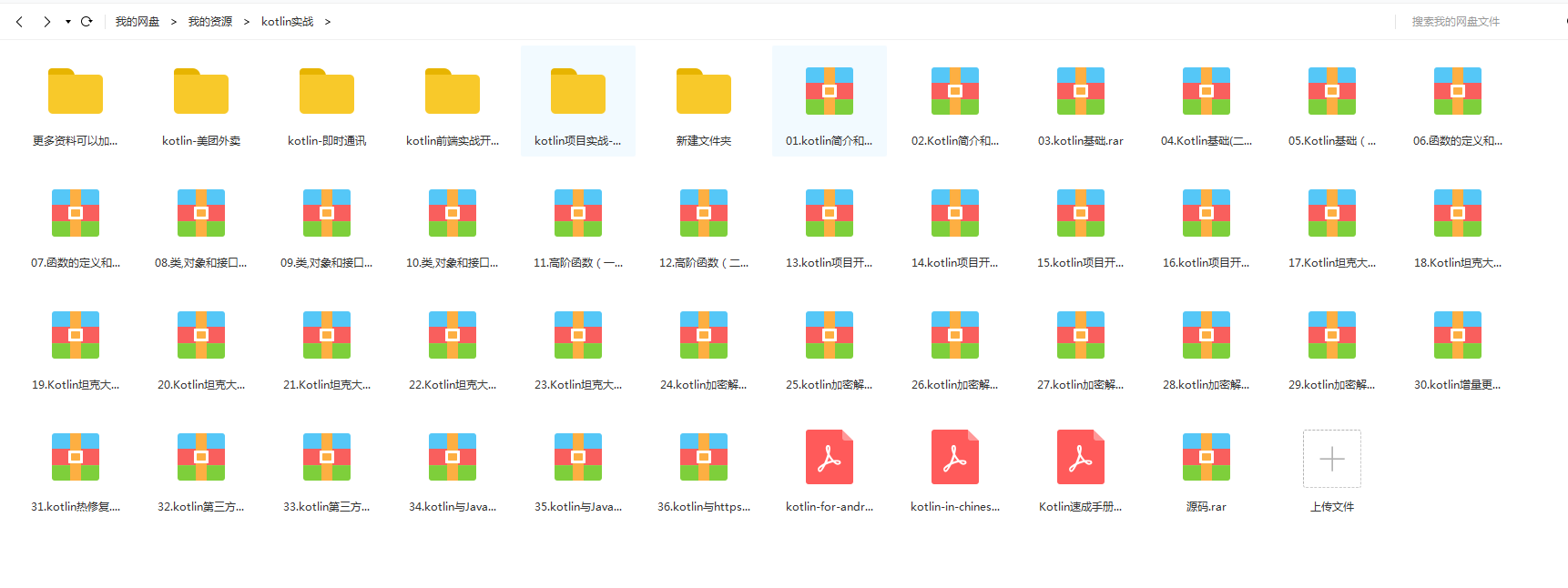Open the kotlin-即时通讯 folder
The width and height of the screenshot is (1568, 588).
pyautogui.click(x=327, y=91)
